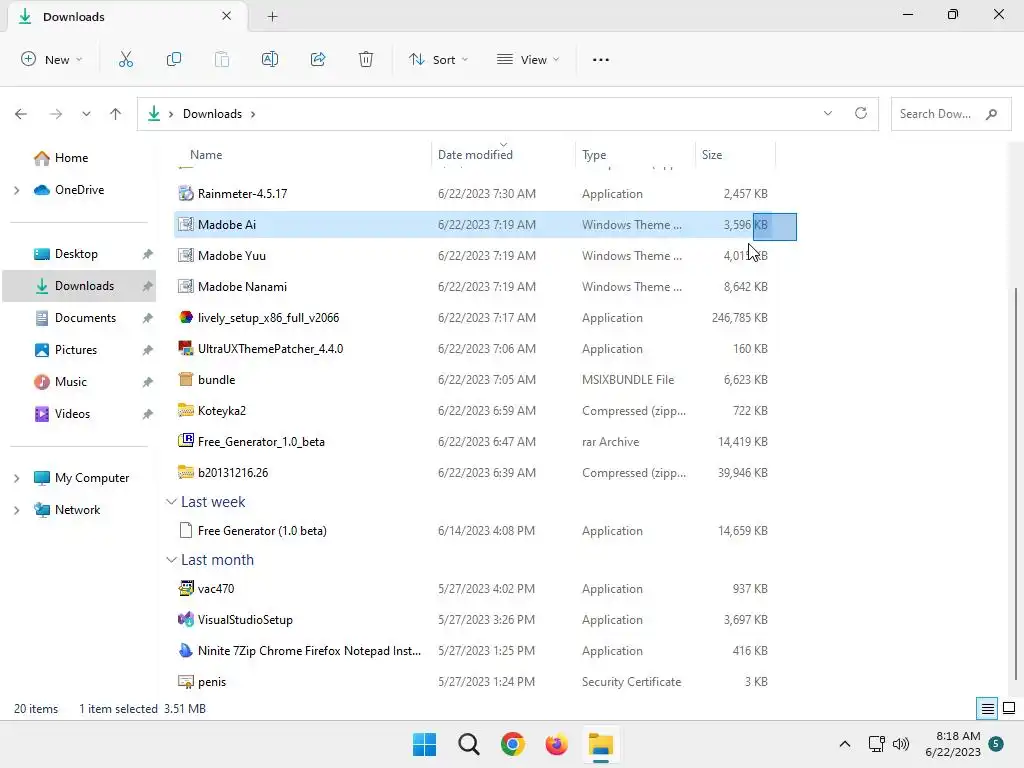Click the Ninite installer file icon
Image resolution: width=1024 pixels, height=768 pixels.
[186, 650]
